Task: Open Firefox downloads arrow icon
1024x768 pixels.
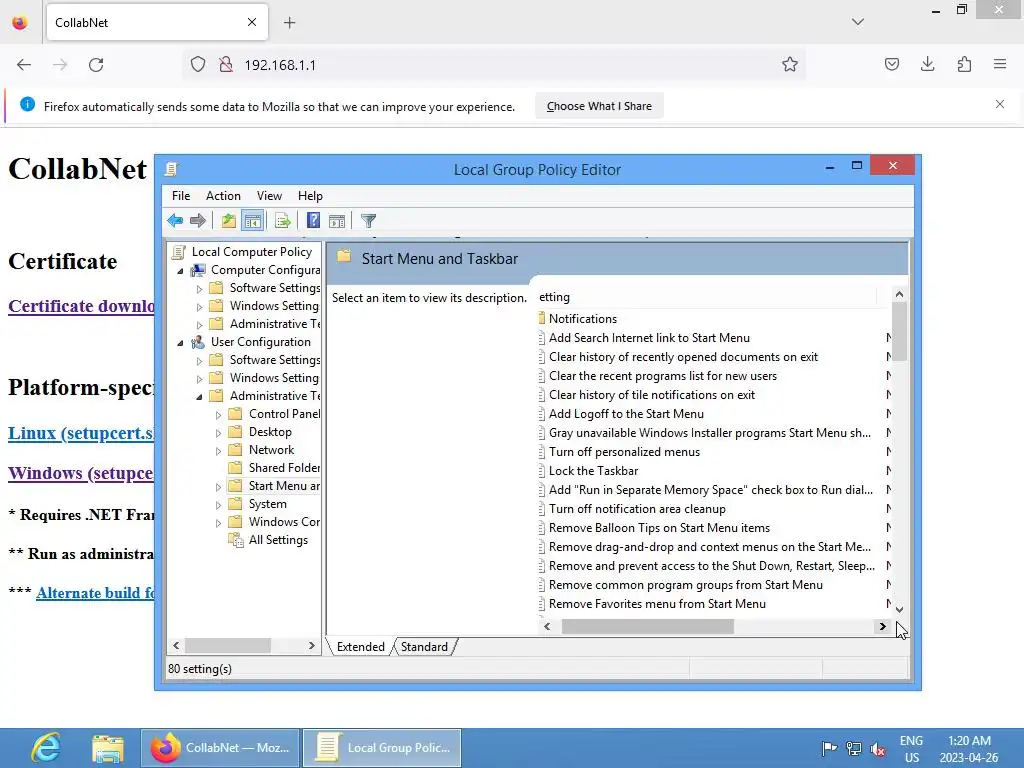Action: click(927, 64)
